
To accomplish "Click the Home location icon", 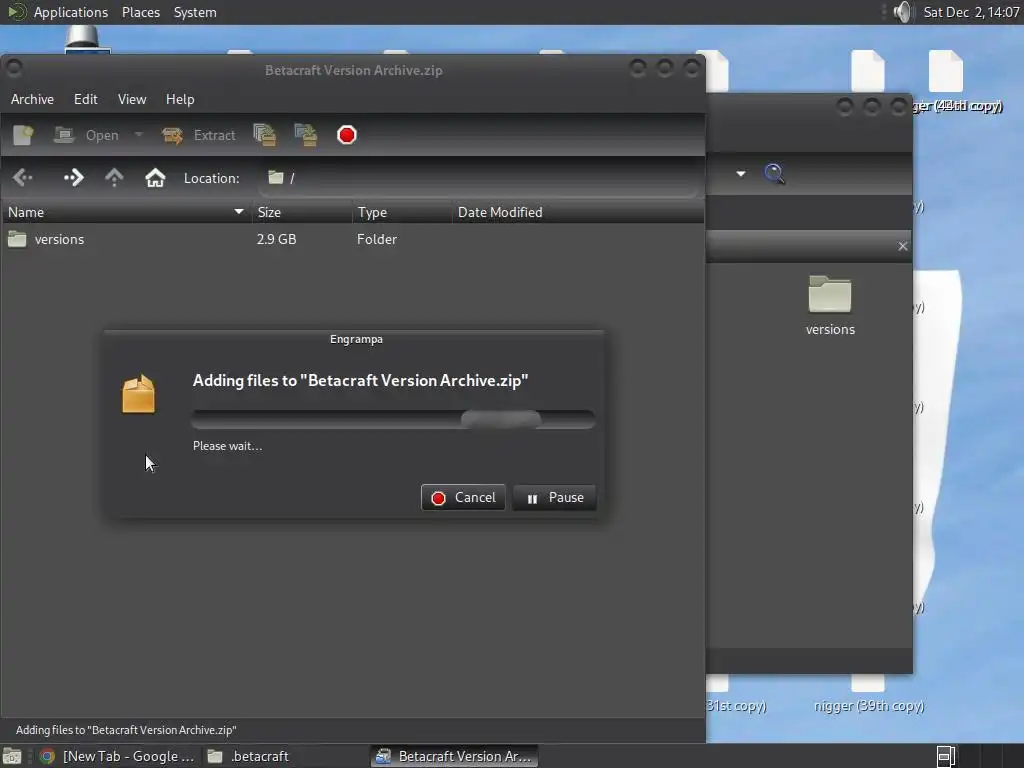I will coord(155,178).
